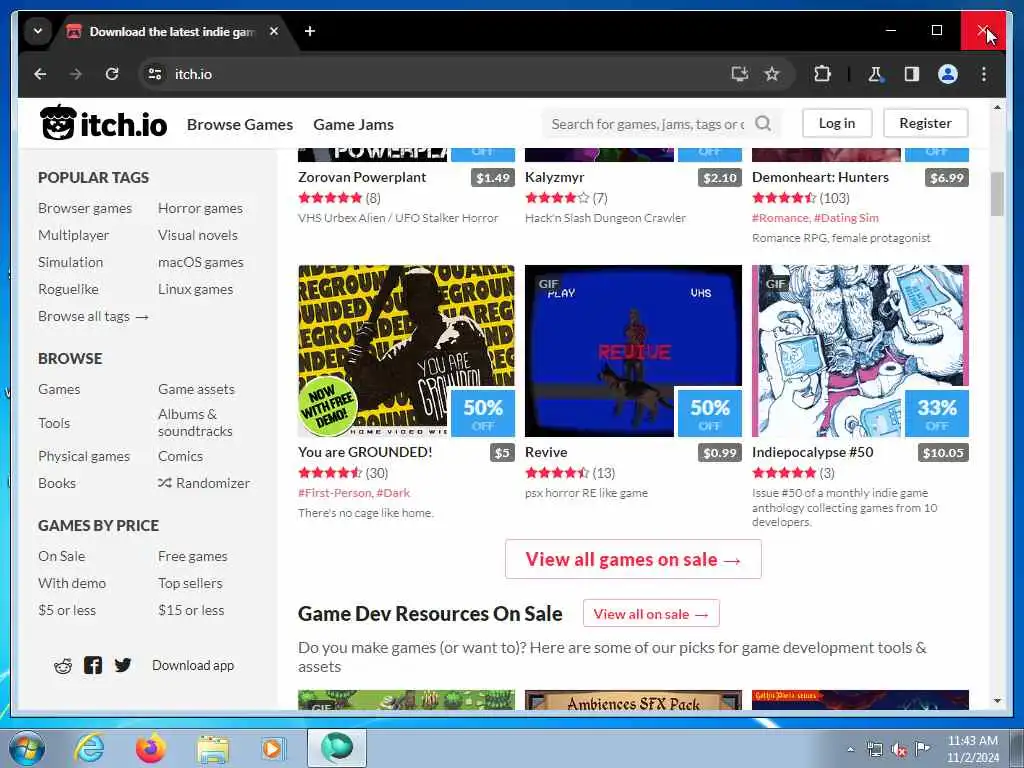Open Chrome Labs flask icon

point(875,74)
